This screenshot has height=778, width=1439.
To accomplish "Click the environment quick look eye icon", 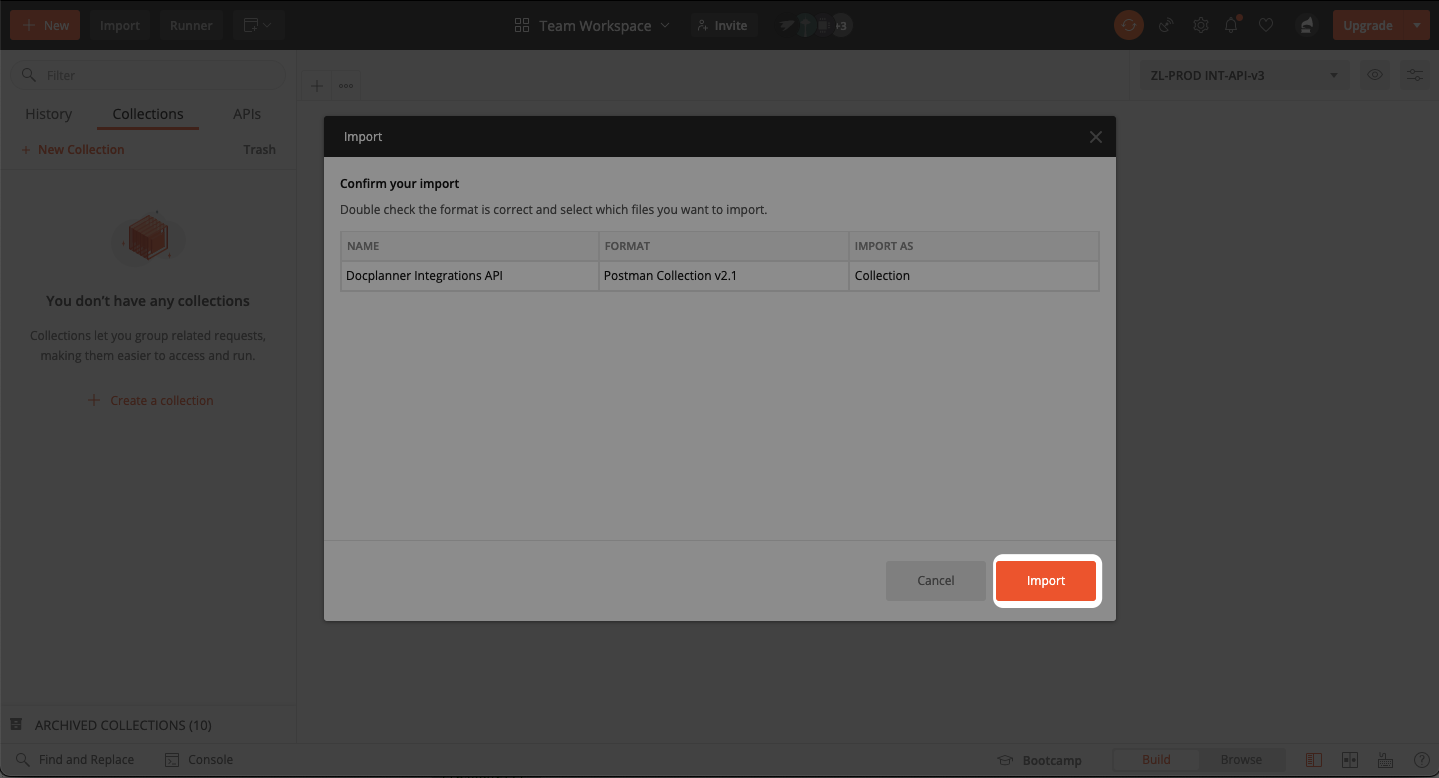I will [1375, 75].
